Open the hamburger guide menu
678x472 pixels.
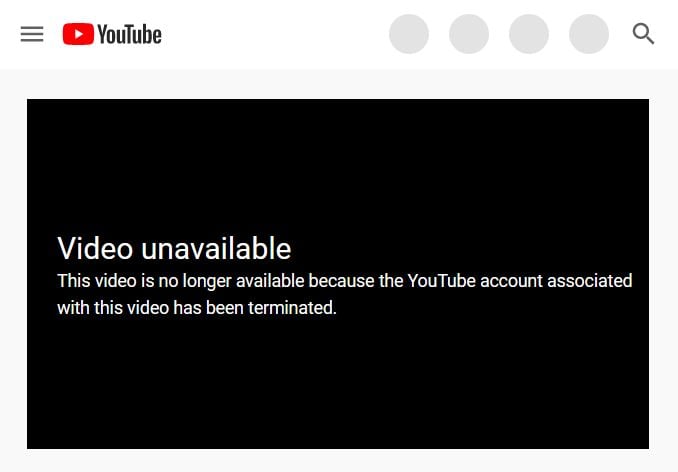coord(32,34)
